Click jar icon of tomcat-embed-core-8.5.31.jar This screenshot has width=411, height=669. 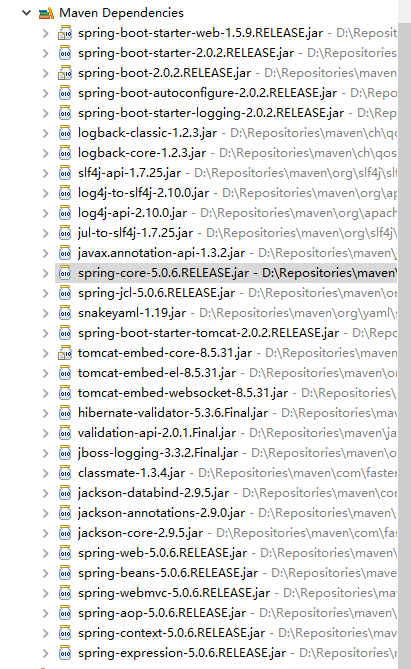point(65,353)
